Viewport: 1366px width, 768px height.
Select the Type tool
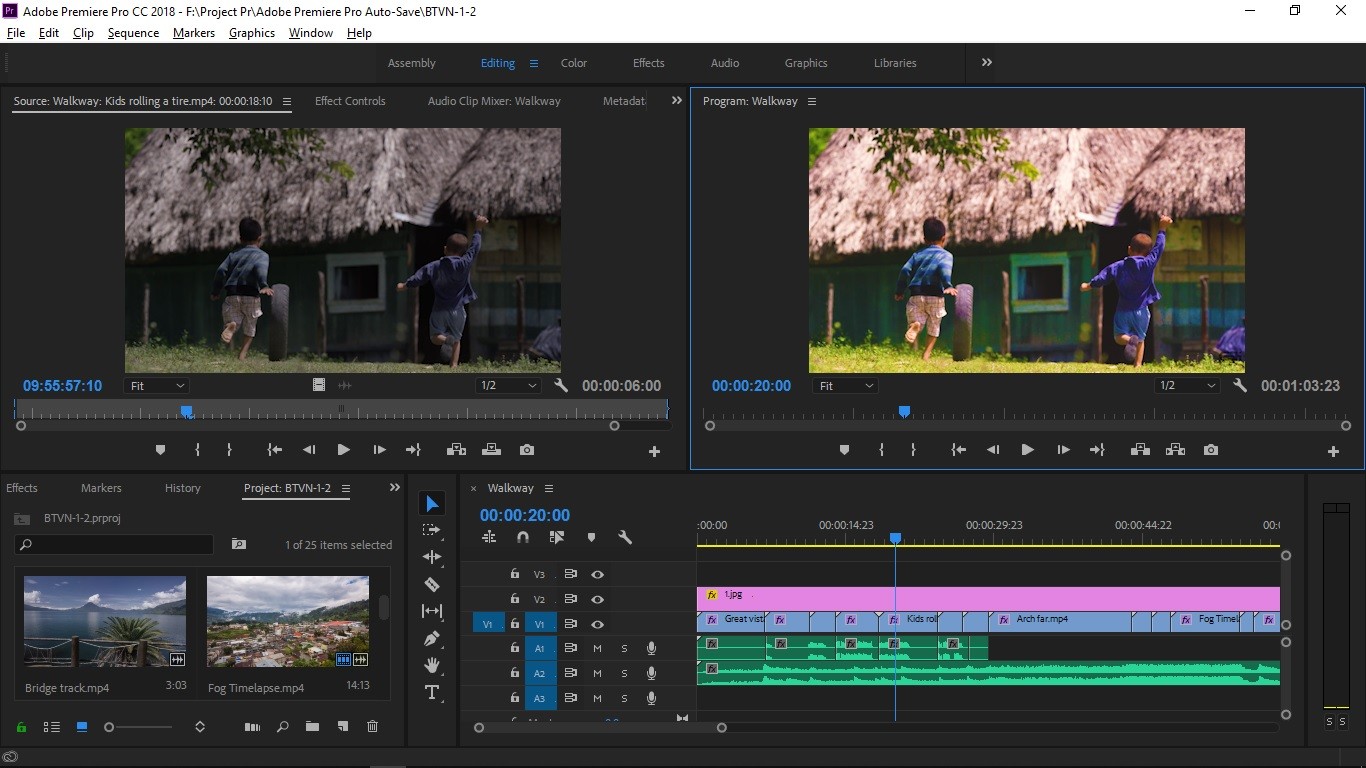432,692
